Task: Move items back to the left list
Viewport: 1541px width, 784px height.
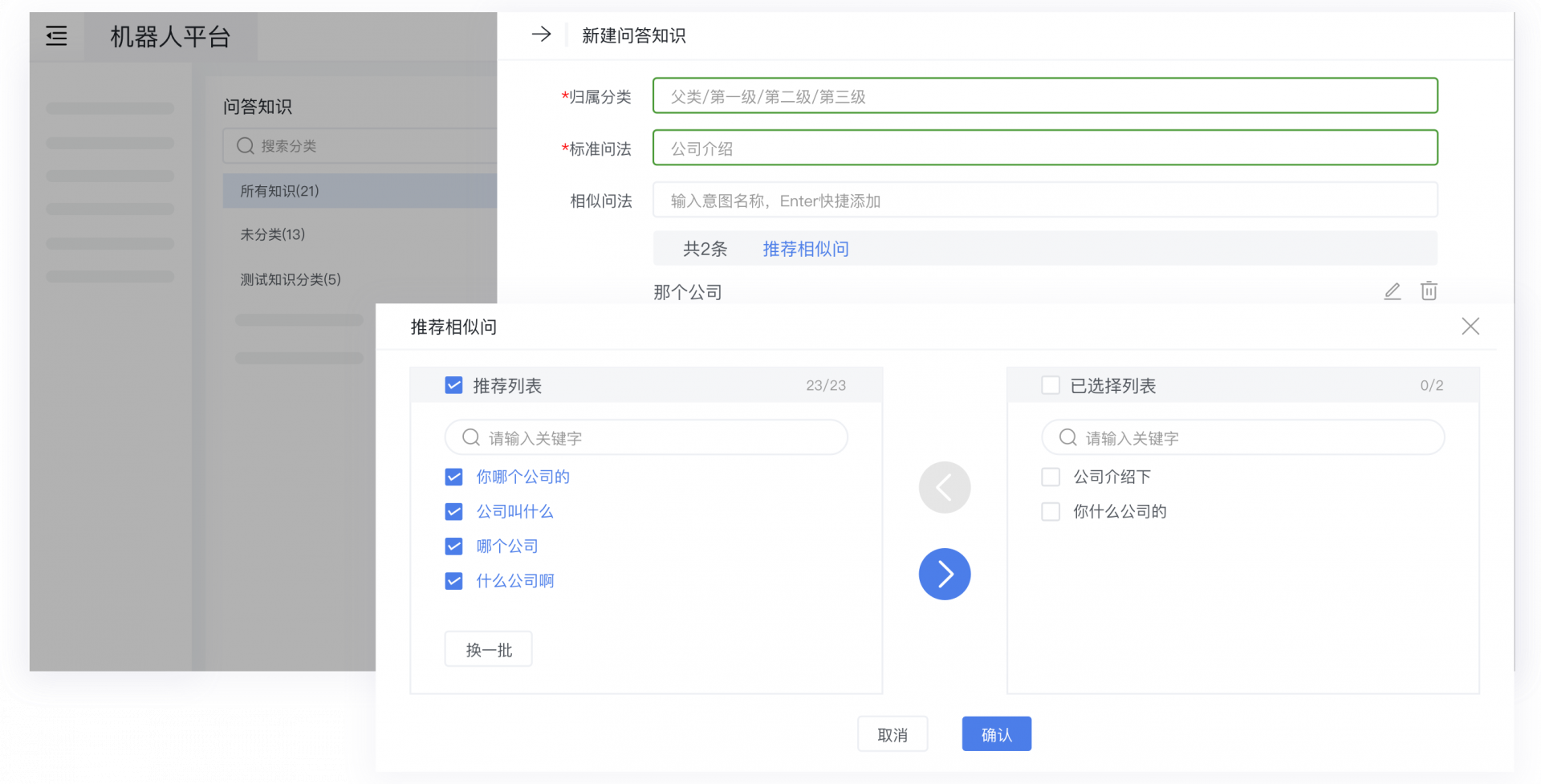Action: click(945, 487)
